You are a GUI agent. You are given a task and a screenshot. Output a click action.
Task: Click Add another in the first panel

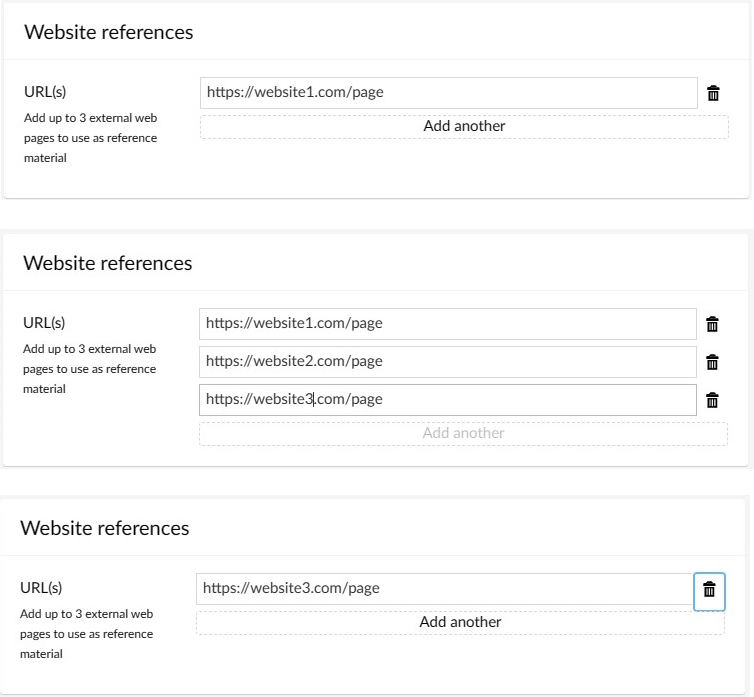tap(464, 127)
